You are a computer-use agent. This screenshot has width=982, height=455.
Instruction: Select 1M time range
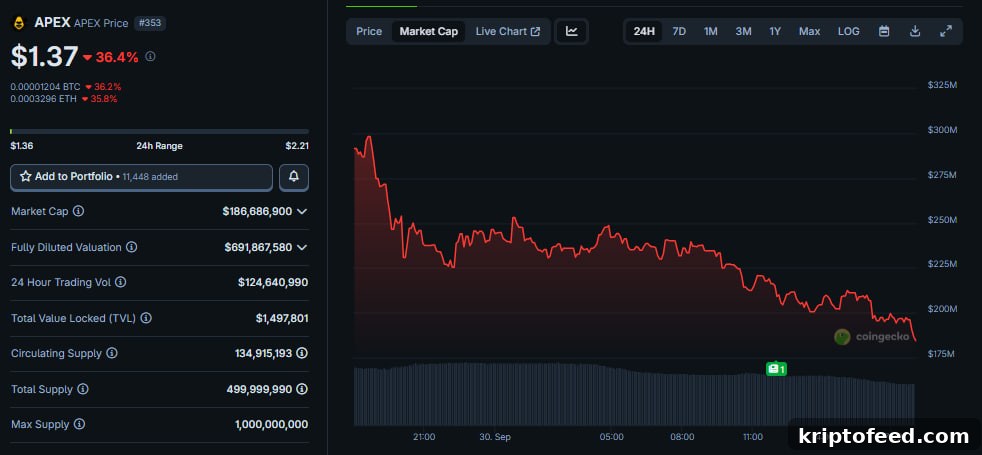click(711, 31)
